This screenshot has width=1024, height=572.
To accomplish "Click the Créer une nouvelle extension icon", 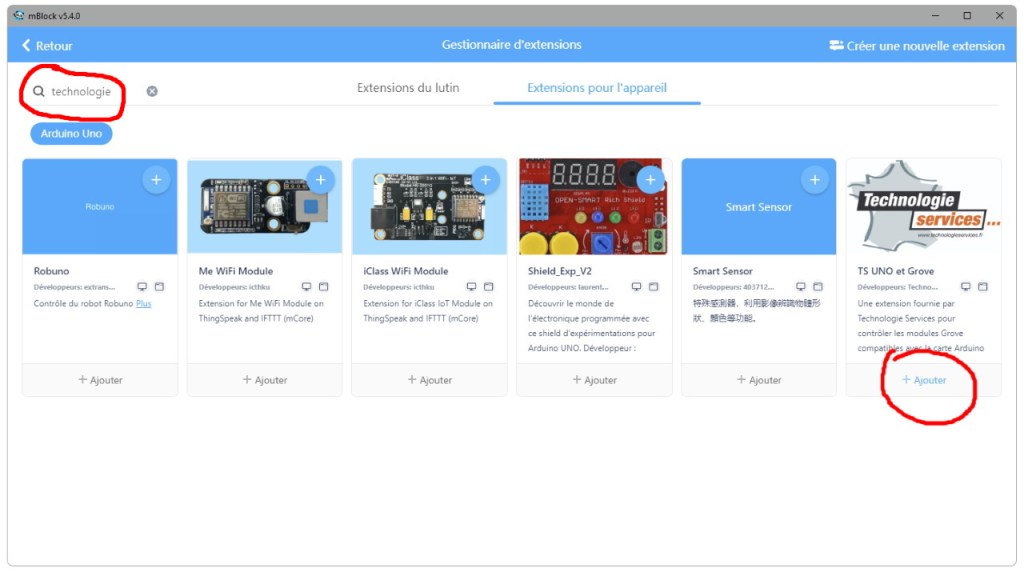I will coord(836,45).
